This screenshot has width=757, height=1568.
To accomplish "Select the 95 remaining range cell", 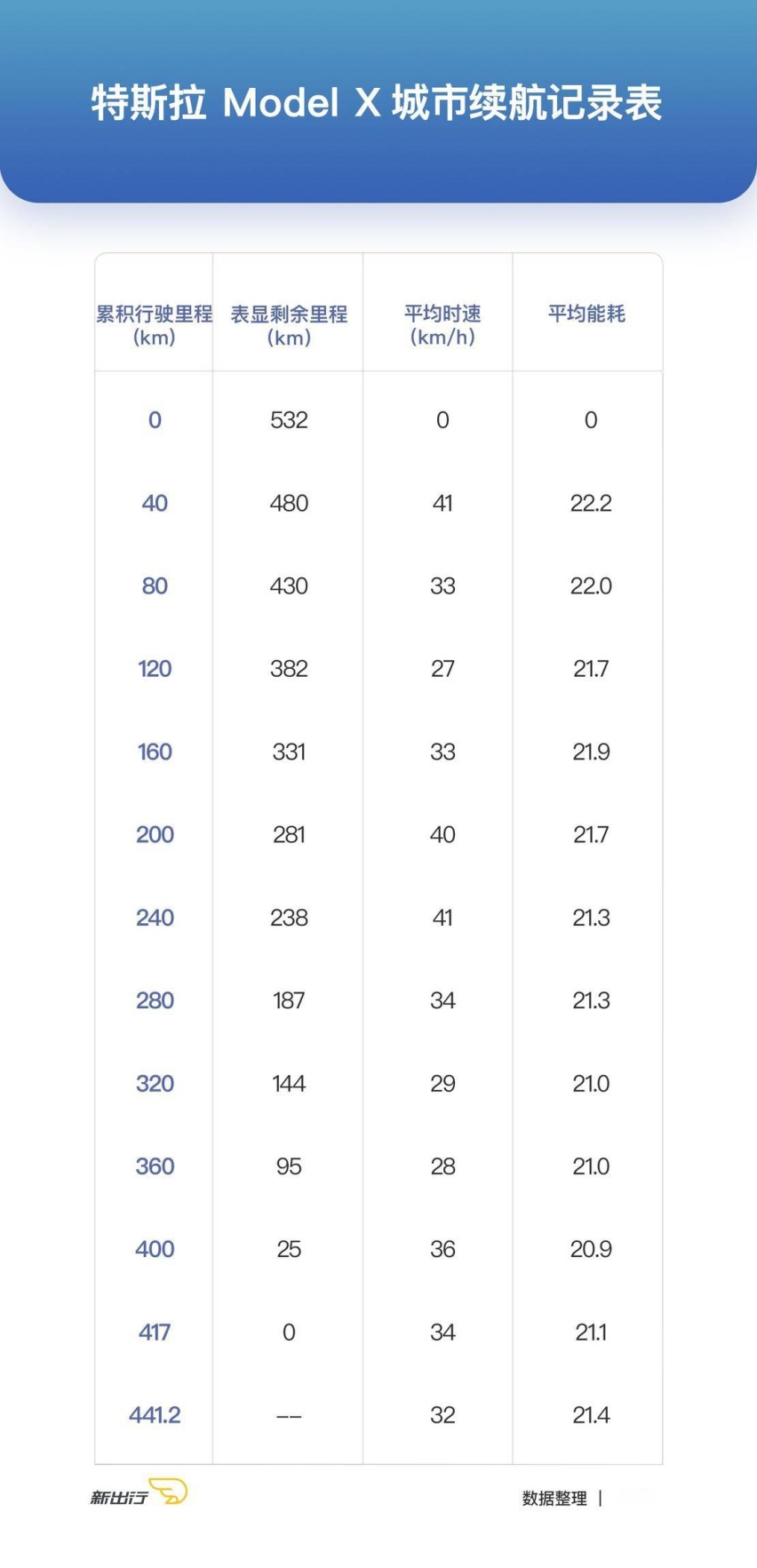I will (x=289, y=1166).
